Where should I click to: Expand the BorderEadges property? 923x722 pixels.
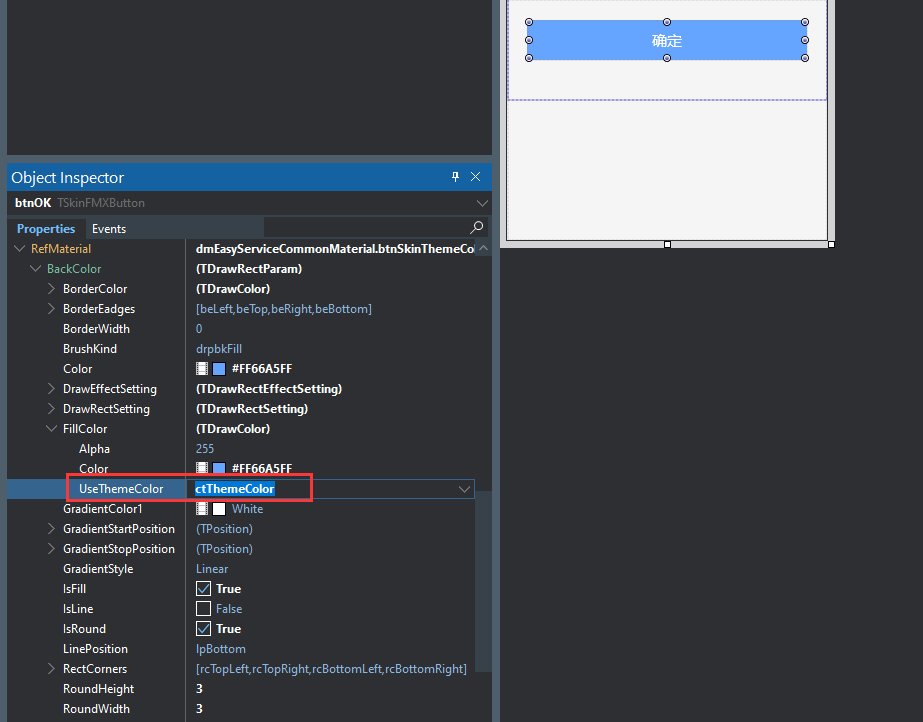coord(51,308)
